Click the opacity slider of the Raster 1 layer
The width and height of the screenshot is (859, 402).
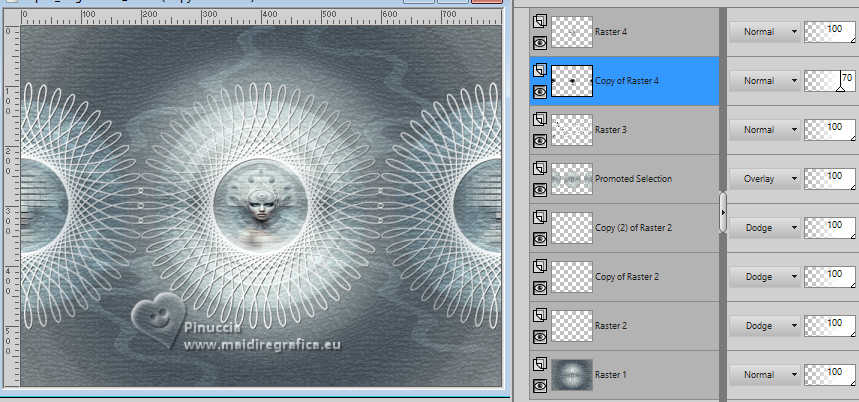pyautogui.click(x=830, y=375)
